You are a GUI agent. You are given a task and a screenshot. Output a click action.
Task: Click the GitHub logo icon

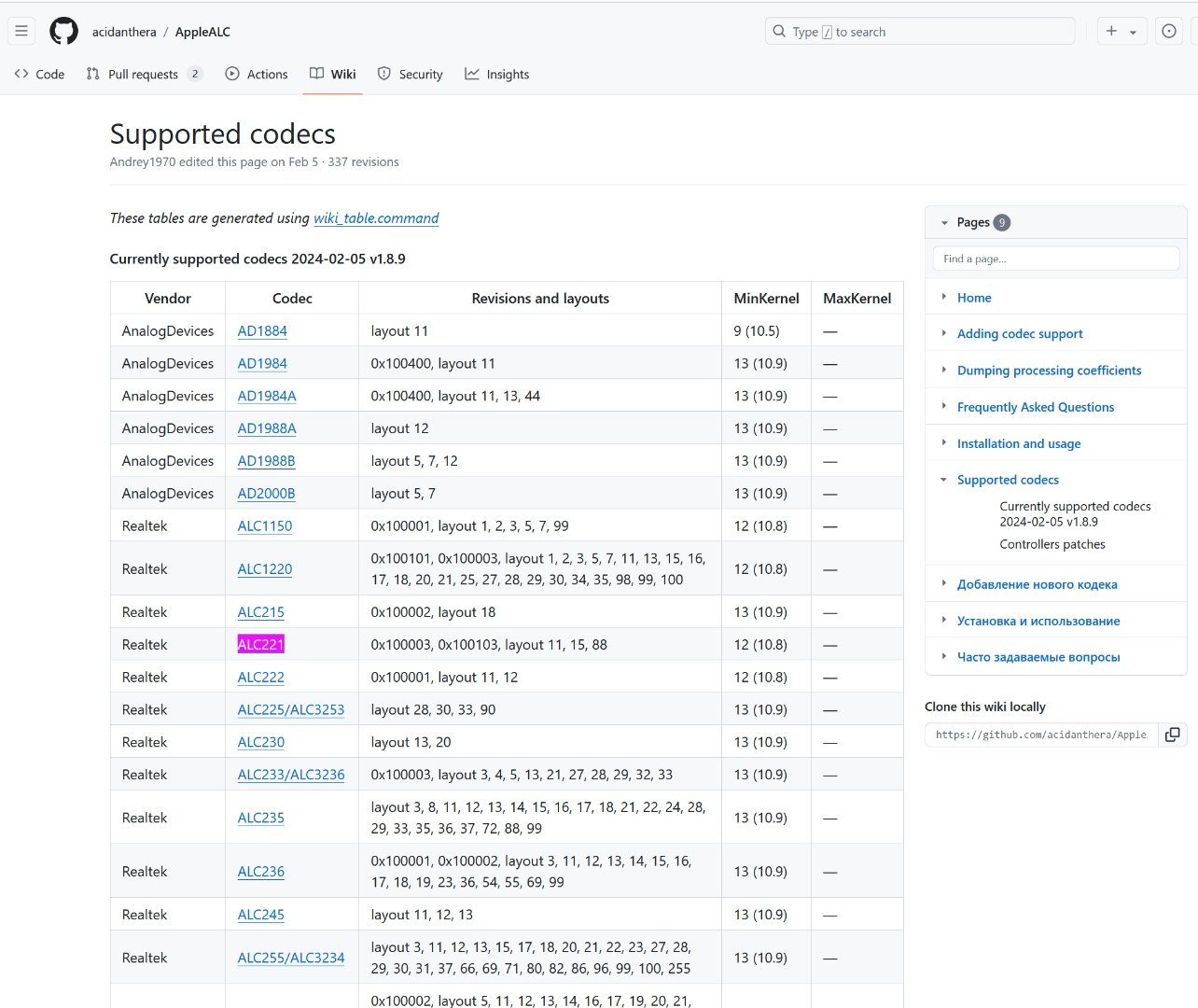[x=63, y=31]
